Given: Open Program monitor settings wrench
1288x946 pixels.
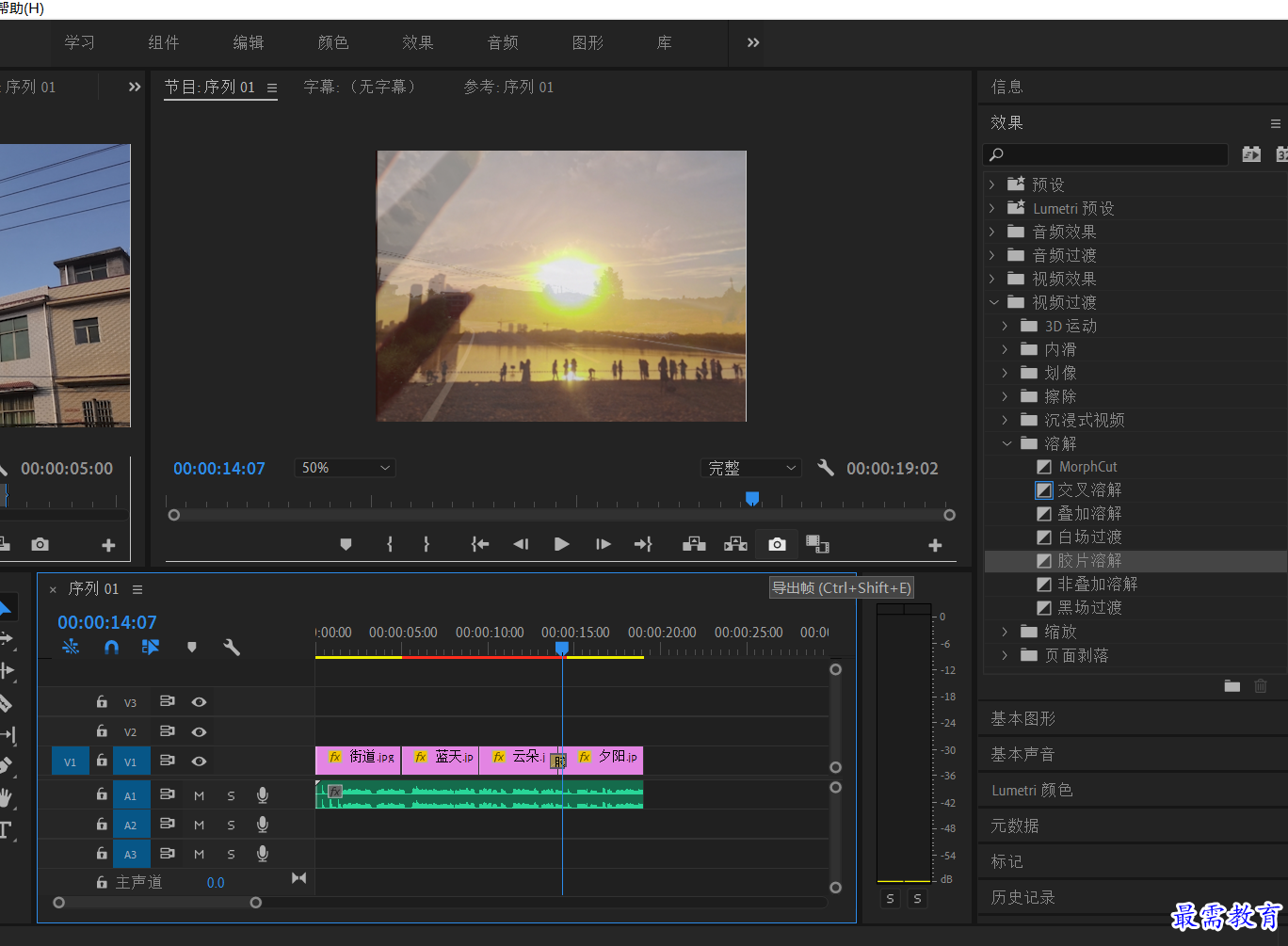Looking at the screenshot, I should (826, 468).
